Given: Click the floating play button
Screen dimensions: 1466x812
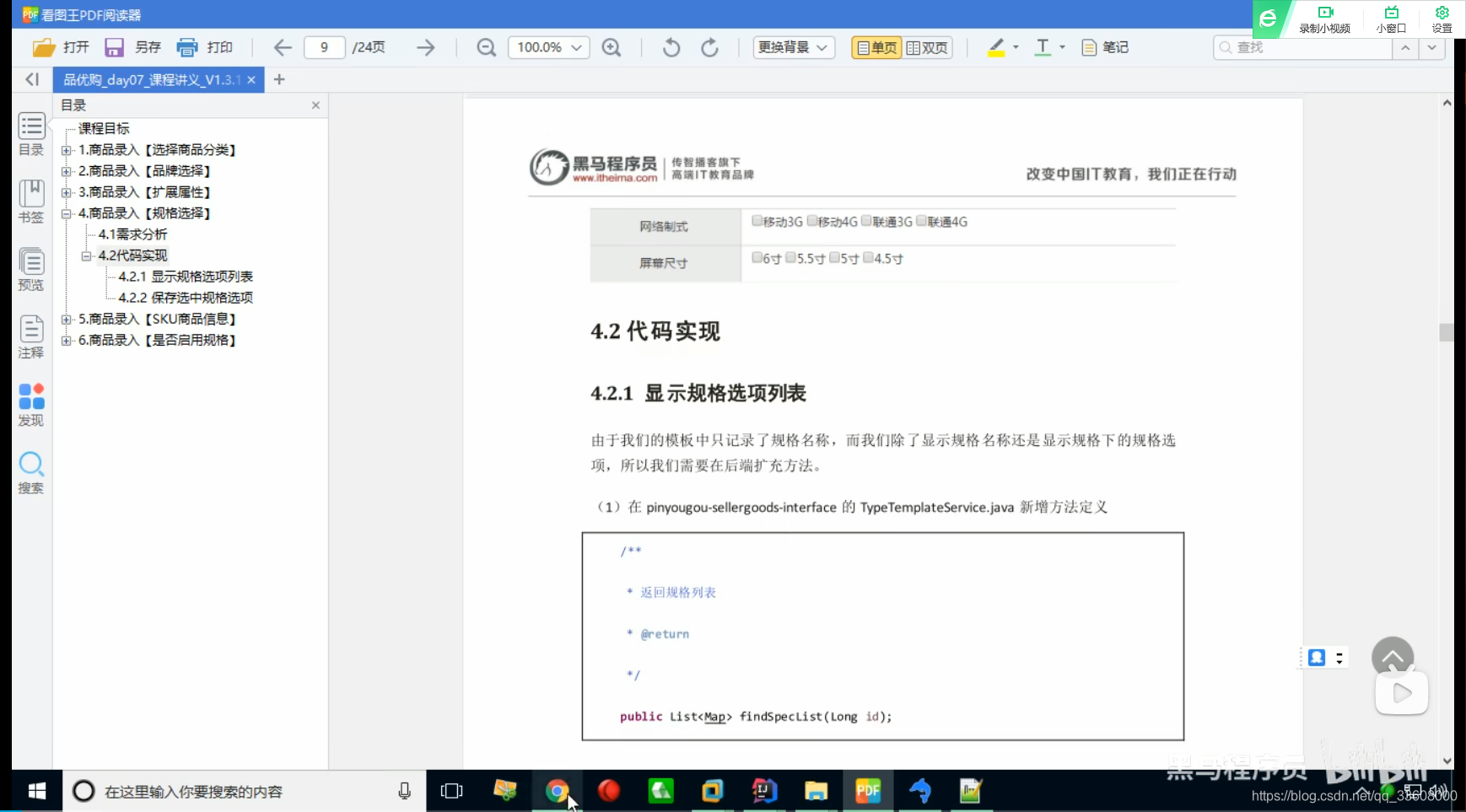Looking at the screenshot, I should point(1401,693).
